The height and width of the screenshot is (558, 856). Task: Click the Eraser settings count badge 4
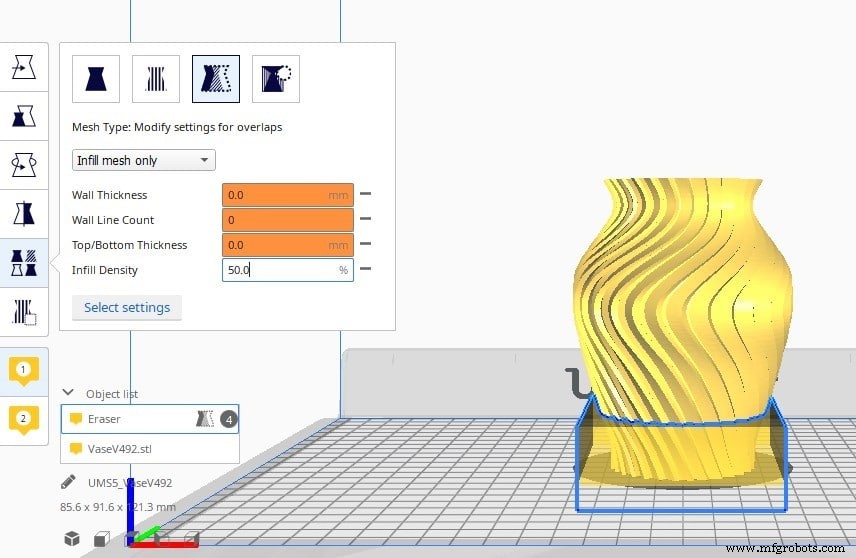point(229,419)
